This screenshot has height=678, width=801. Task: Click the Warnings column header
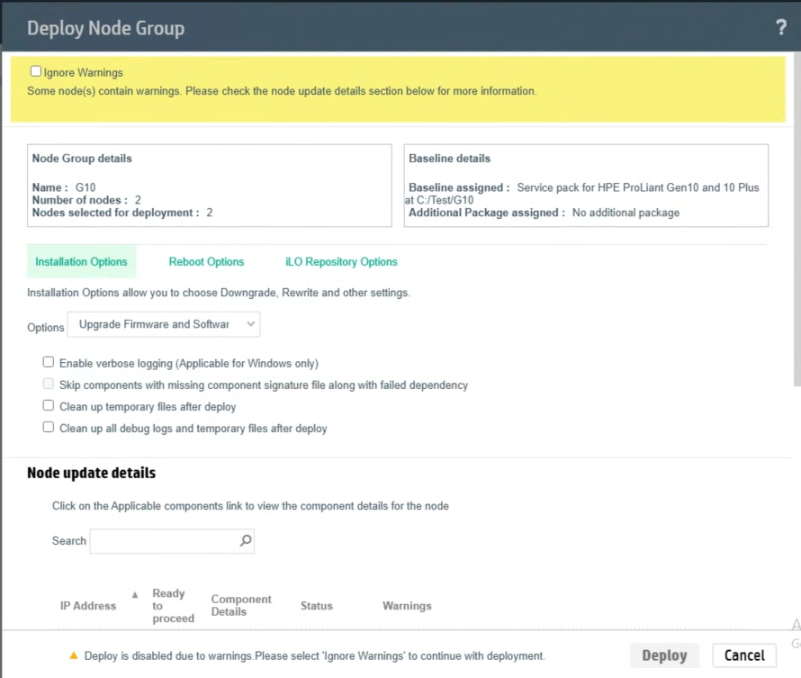pos(407,606)
